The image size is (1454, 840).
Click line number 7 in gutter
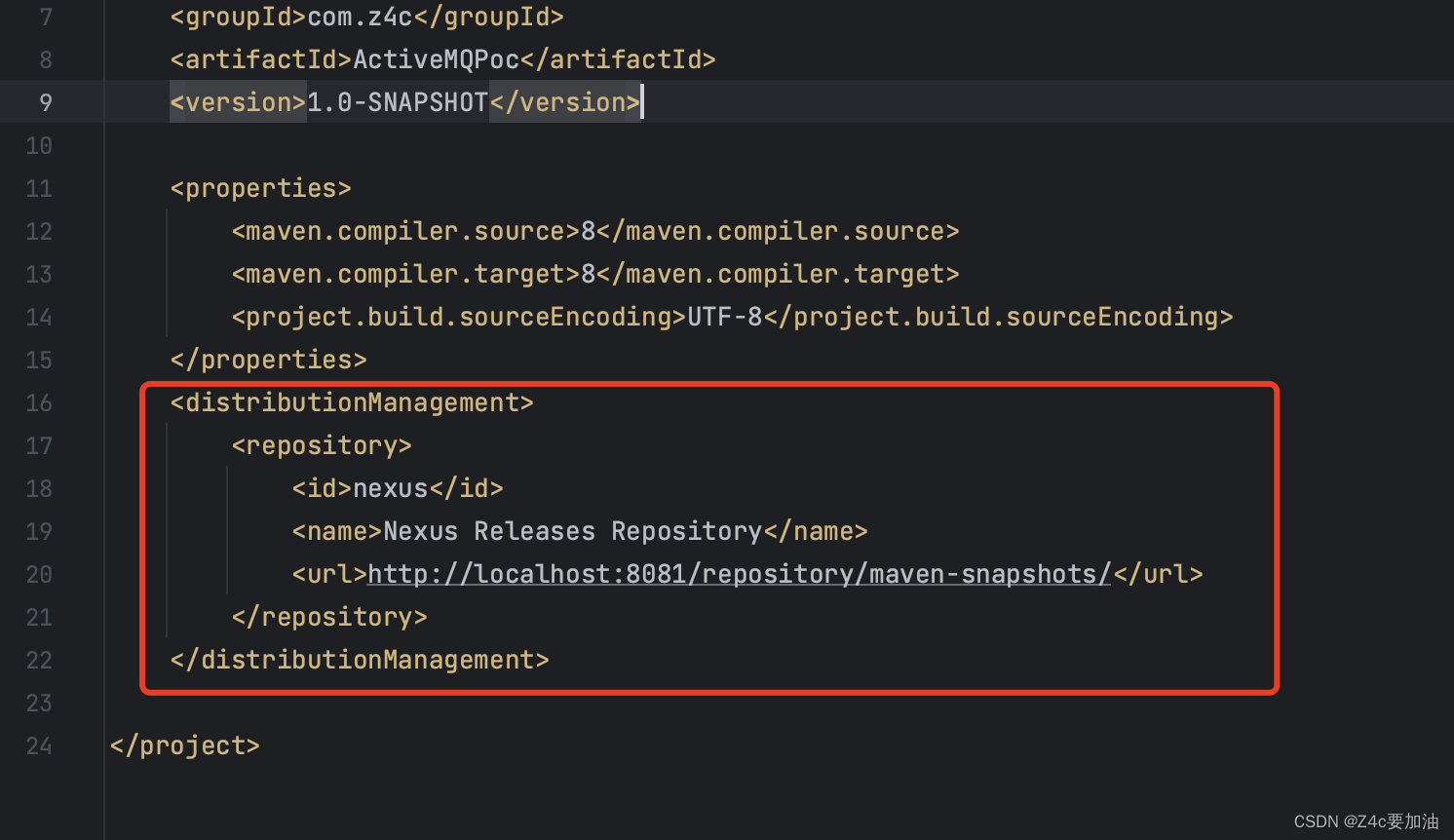coord(46,18)
